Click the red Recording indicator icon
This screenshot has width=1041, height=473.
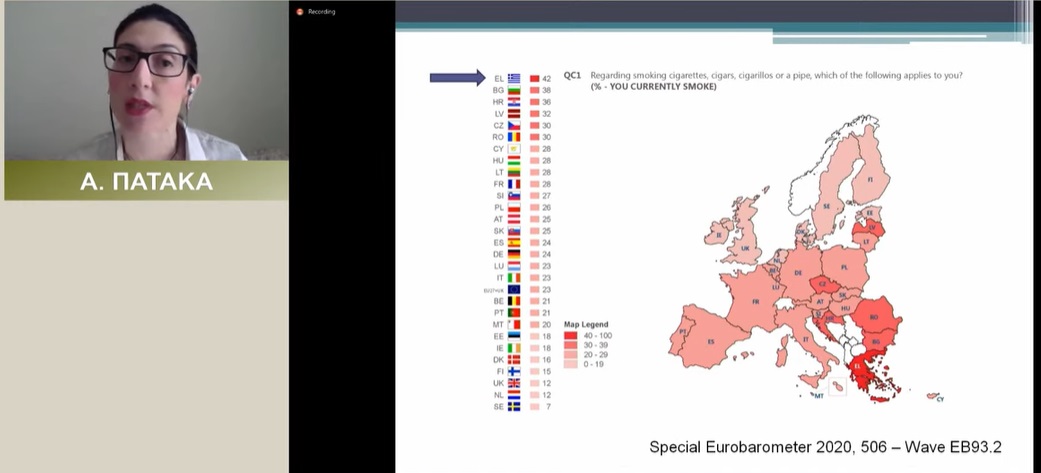pyautogui.click(x=299, y=12)
